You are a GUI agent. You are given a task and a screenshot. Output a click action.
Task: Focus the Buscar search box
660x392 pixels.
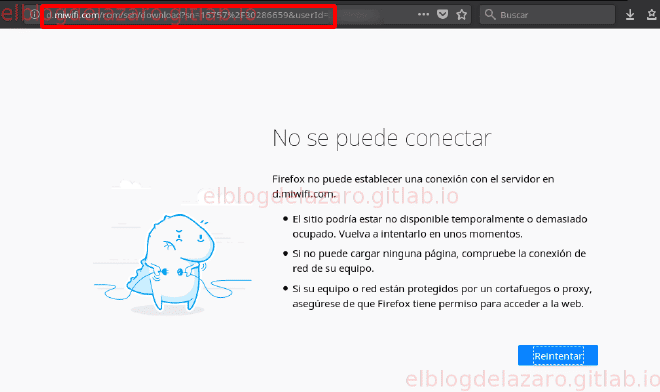tap(547, 15)
